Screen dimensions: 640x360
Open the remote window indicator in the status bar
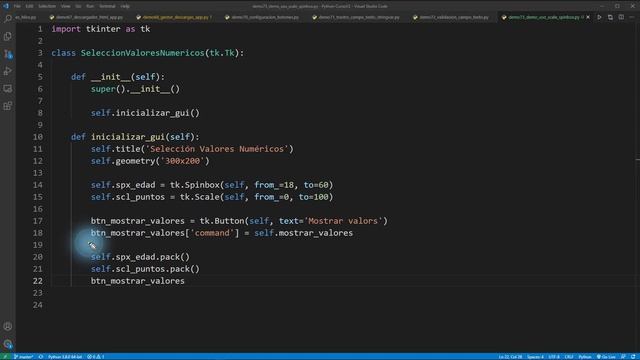tap(5, 357)
